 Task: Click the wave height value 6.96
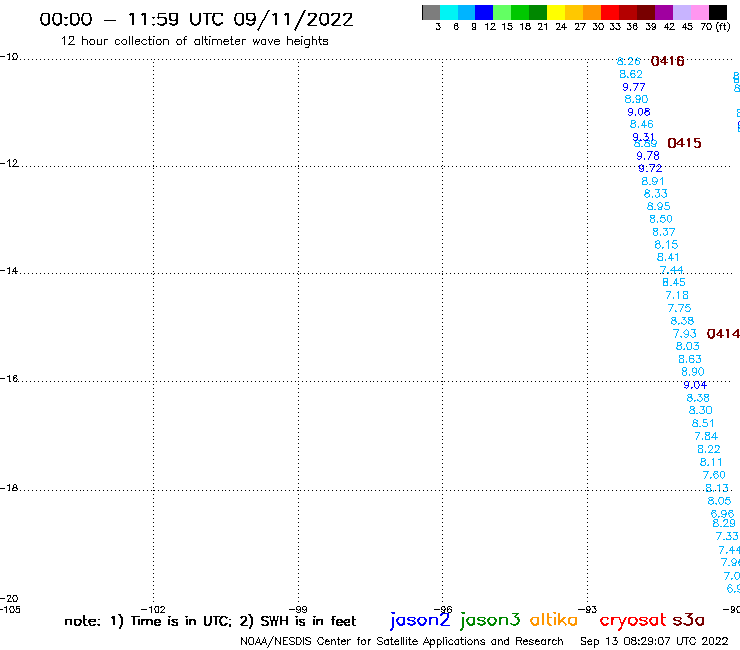pyautogui.click(x=722, y=513)
